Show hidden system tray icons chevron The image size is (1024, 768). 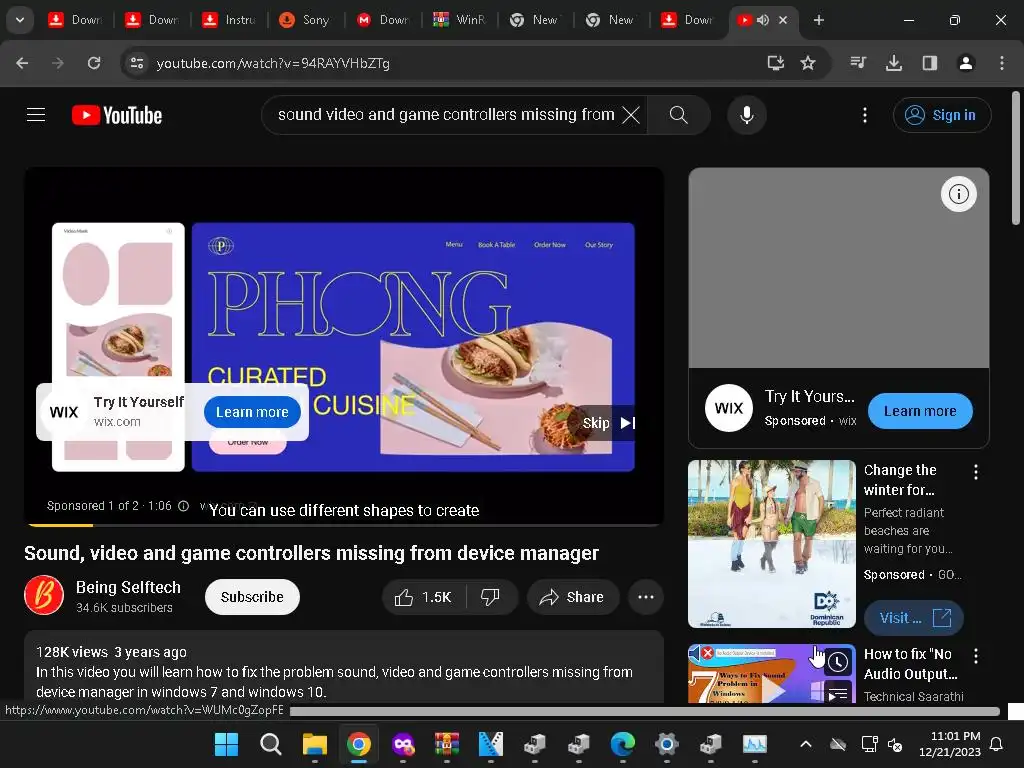click(x=806, y=744)
